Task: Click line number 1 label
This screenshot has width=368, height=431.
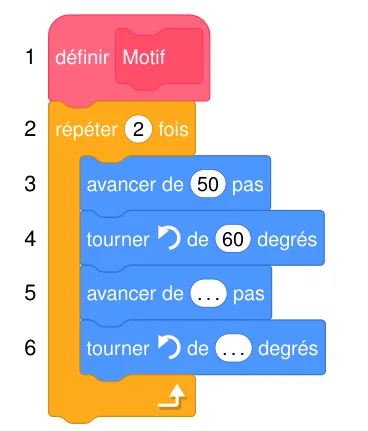Action: tap(30, 57)
